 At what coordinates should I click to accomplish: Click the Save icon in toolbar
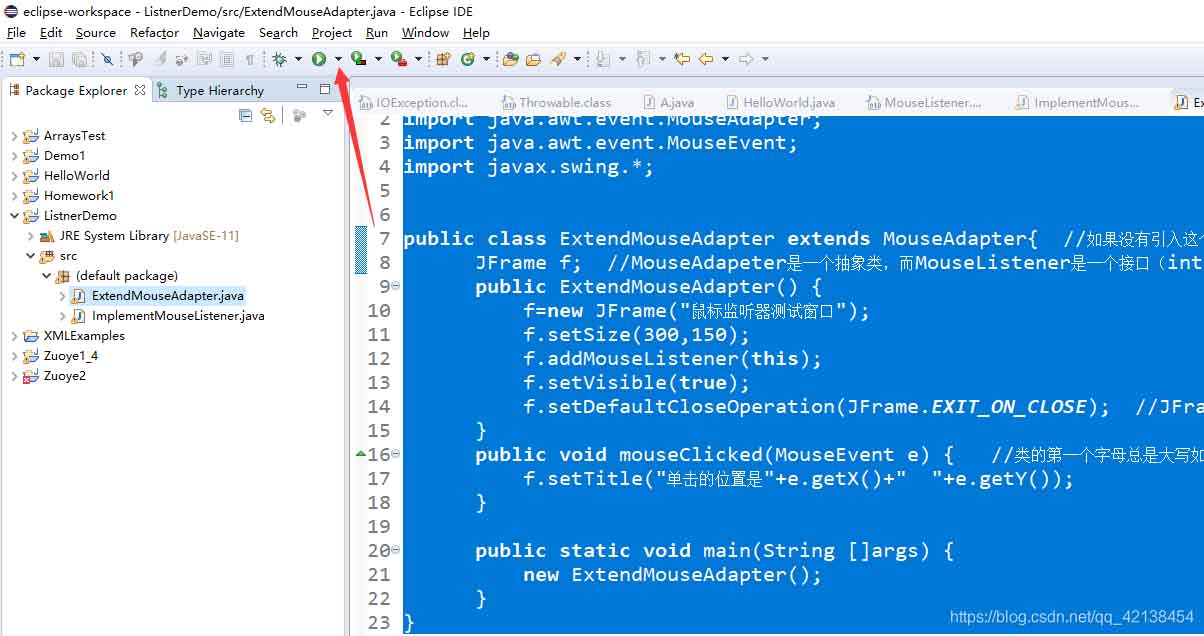[x=56, y=59]
